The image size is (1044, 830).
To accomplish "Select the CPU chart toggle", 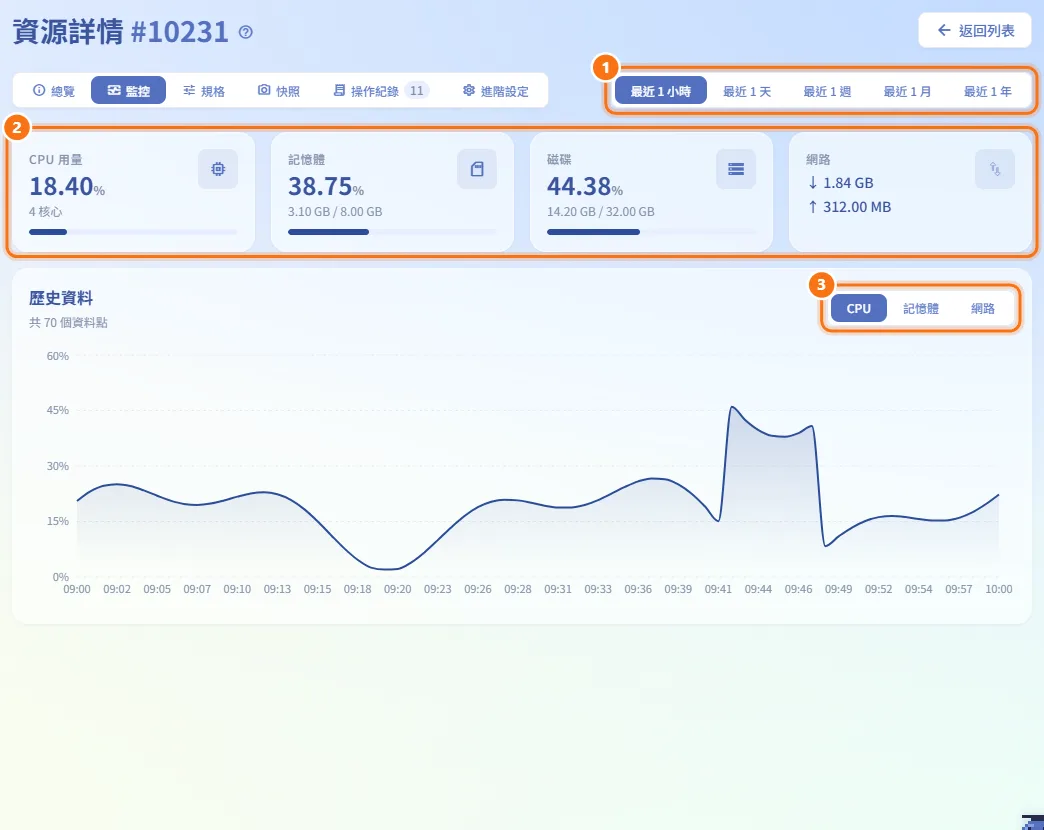I will click(858, 308).
